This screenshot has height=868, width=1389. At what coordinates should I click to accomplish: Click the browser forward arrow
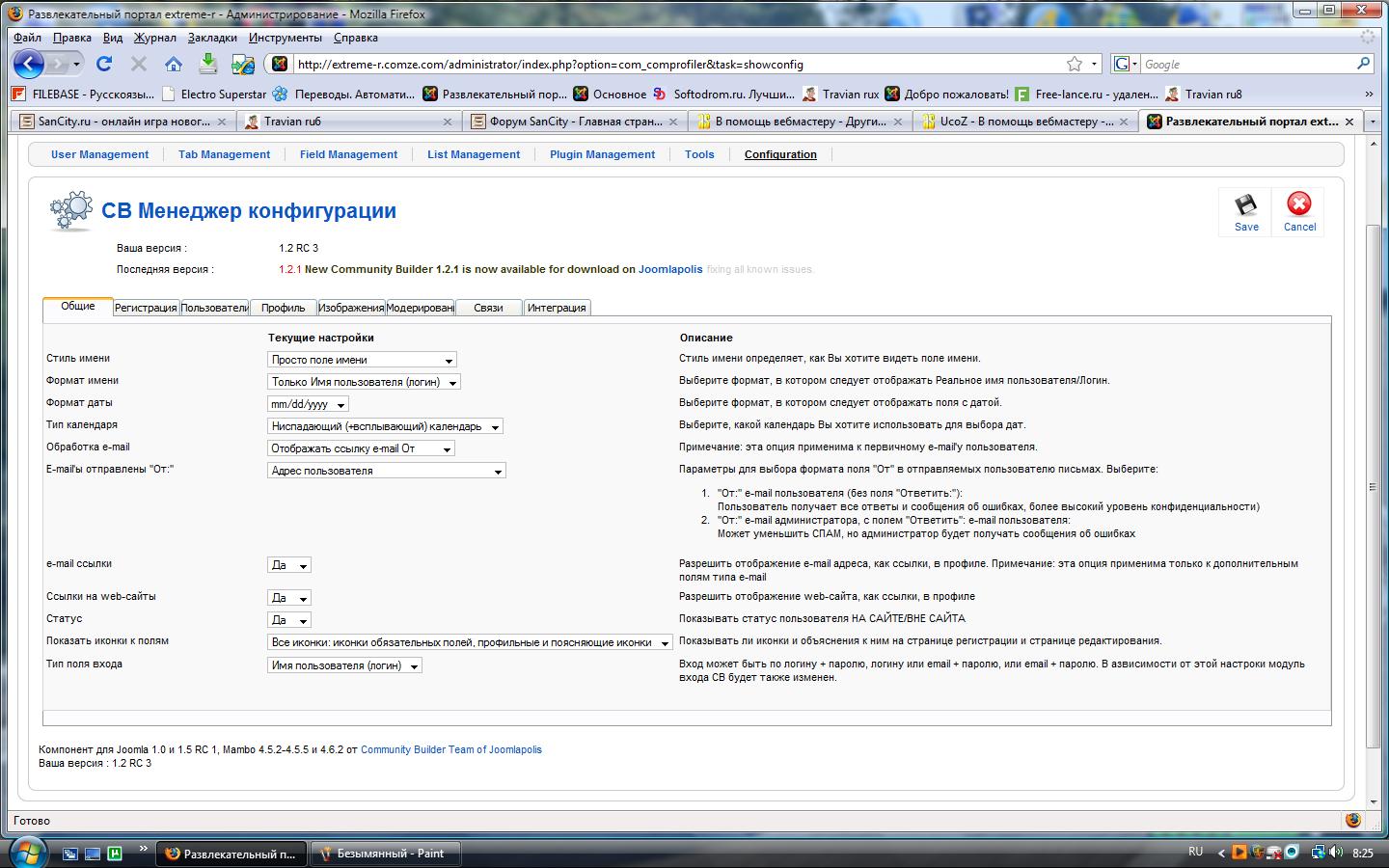(60, 65)
